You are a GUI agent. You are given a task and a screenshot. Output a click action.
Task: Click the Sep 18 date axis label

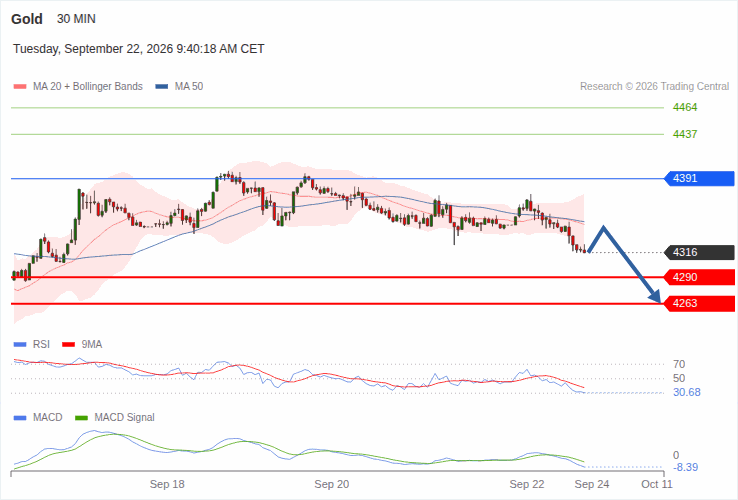[167, 484]
